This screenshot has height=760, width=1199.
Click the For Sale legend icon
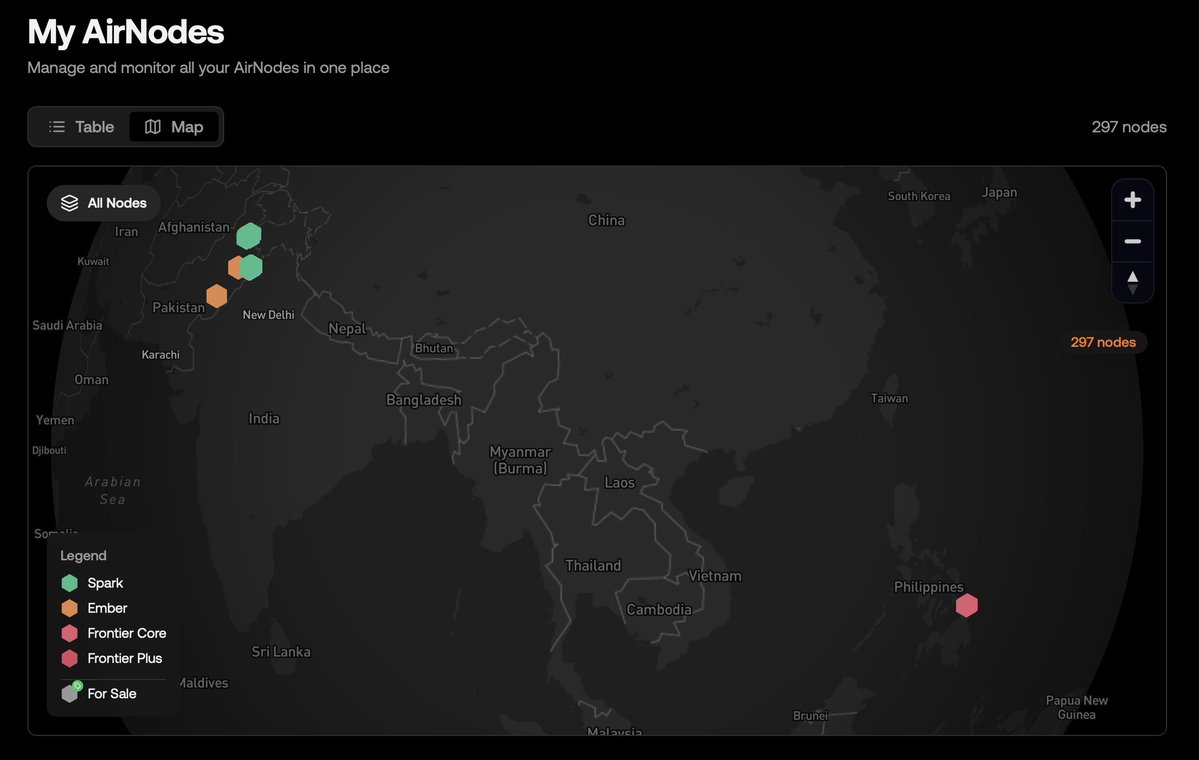[71, 692]
